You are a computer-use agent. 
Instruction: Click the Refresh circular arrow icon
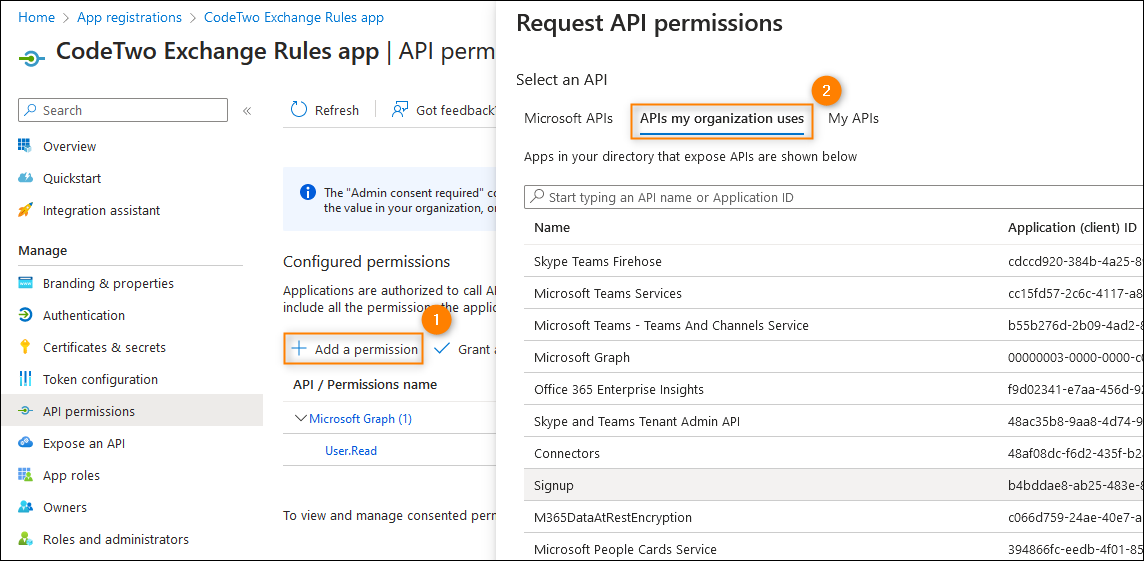(x=299, y=109)
